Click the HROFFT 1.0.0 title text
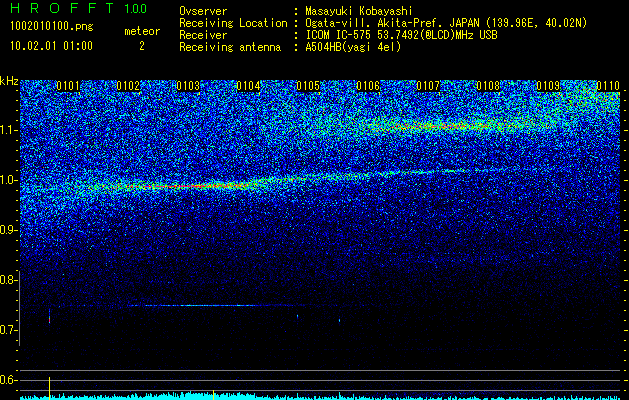 pos(79,8)
